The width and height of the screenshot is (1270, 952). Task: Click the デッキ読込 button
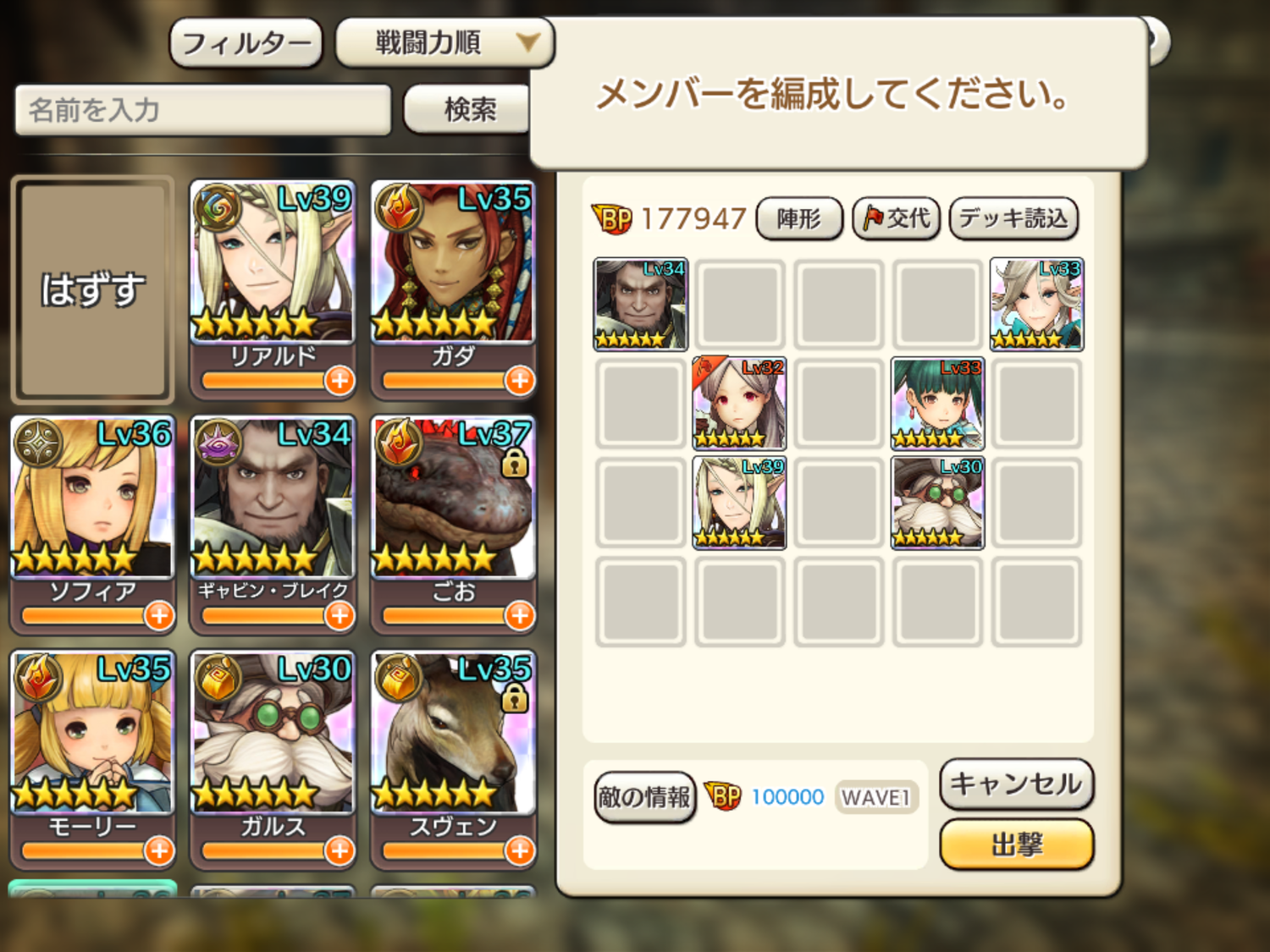1013,218
